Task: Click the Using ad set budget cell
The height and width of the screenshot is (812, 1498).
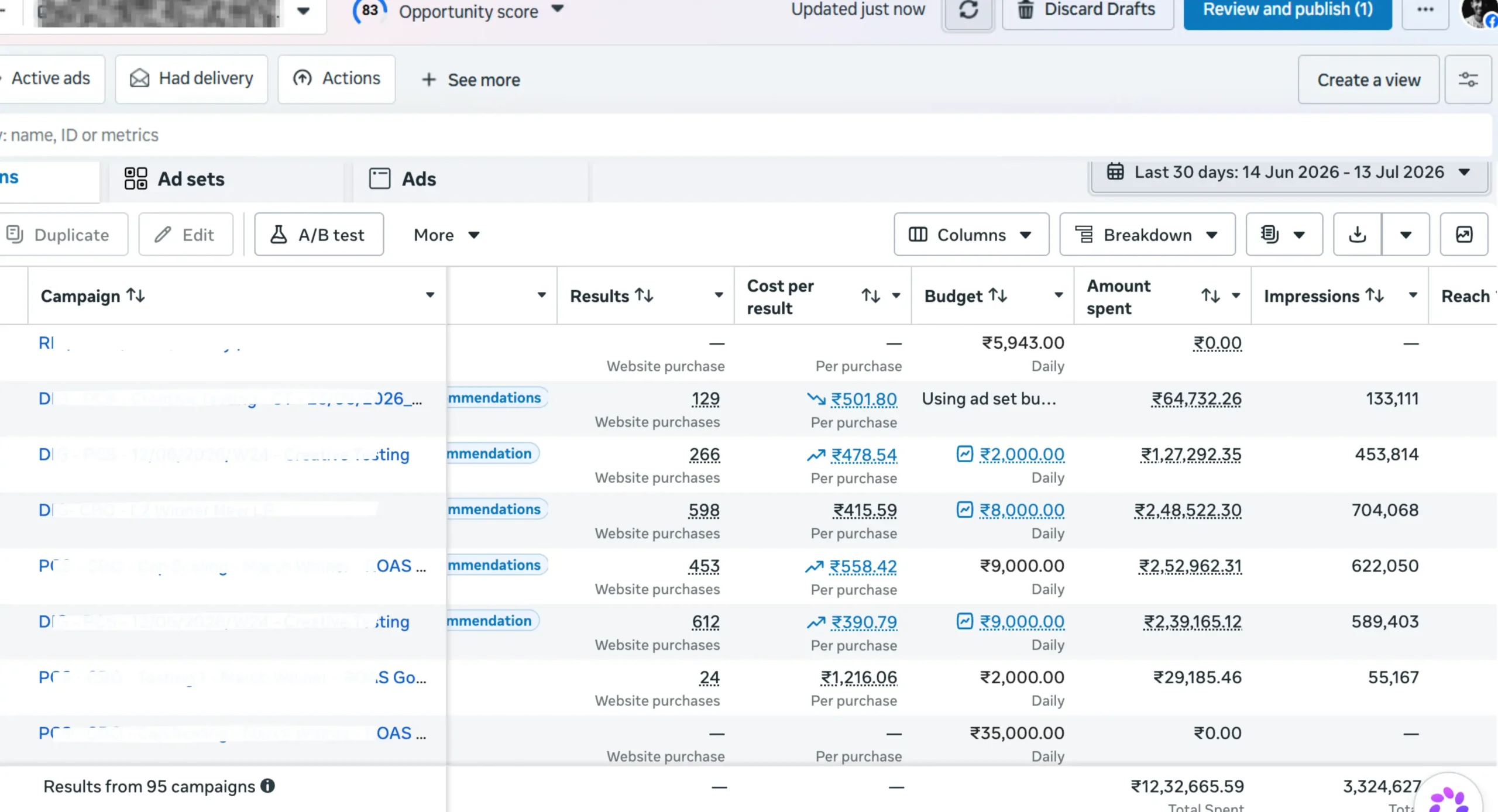Action: click(989, 399)
